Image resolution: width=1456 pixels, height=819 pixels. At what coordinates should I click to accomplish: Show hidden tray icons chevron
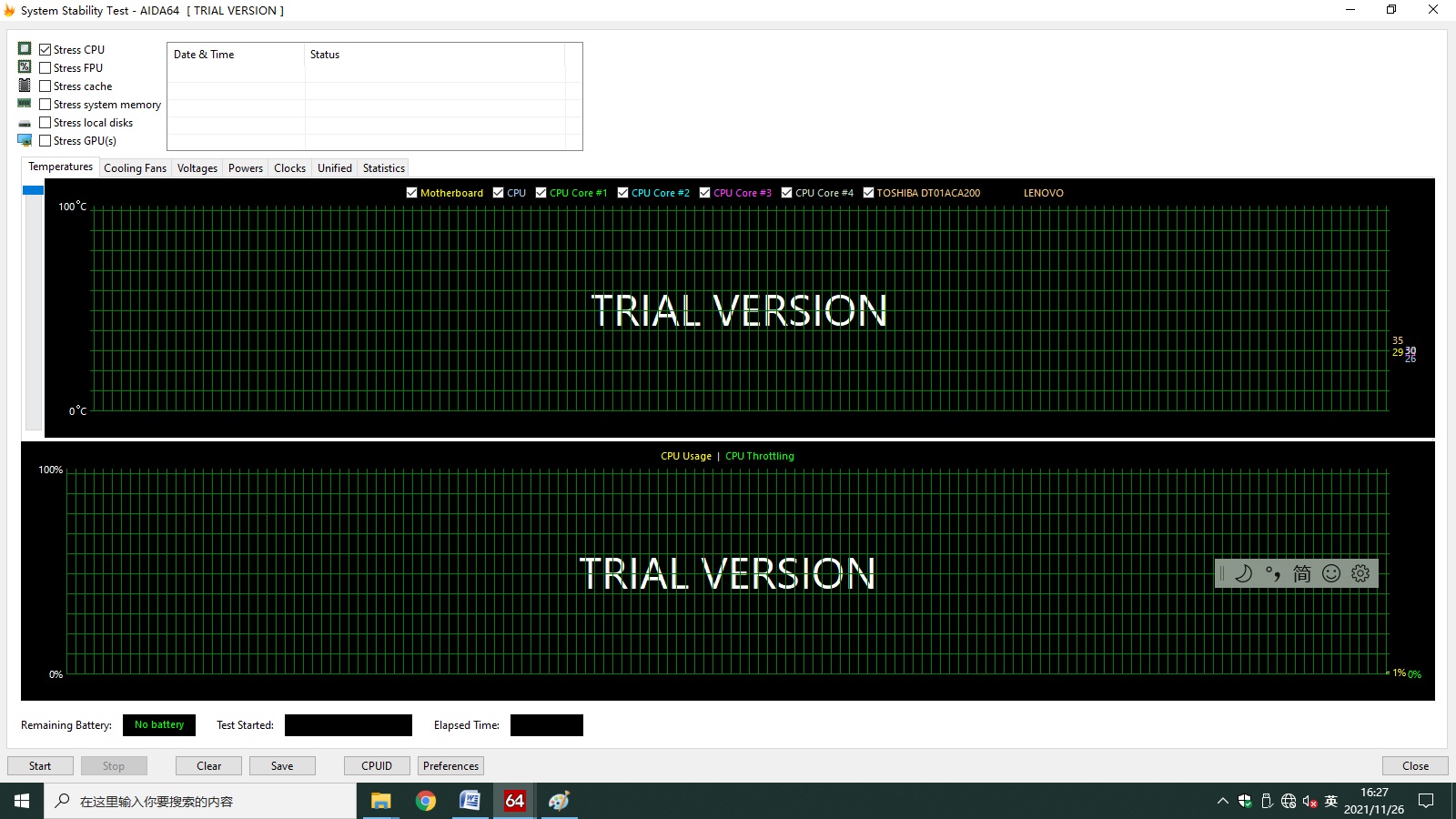click(x=1222, y=801)
